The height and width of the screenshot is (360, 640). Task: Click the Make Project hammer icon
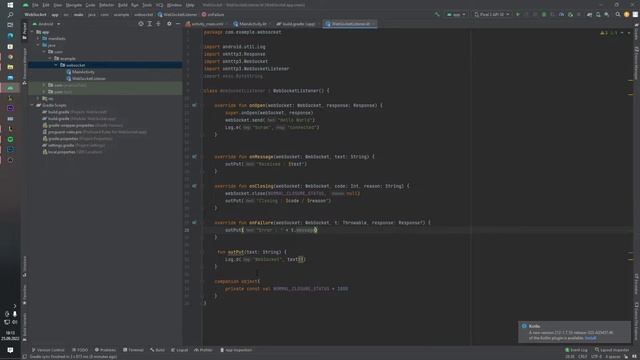pos(437,14)
